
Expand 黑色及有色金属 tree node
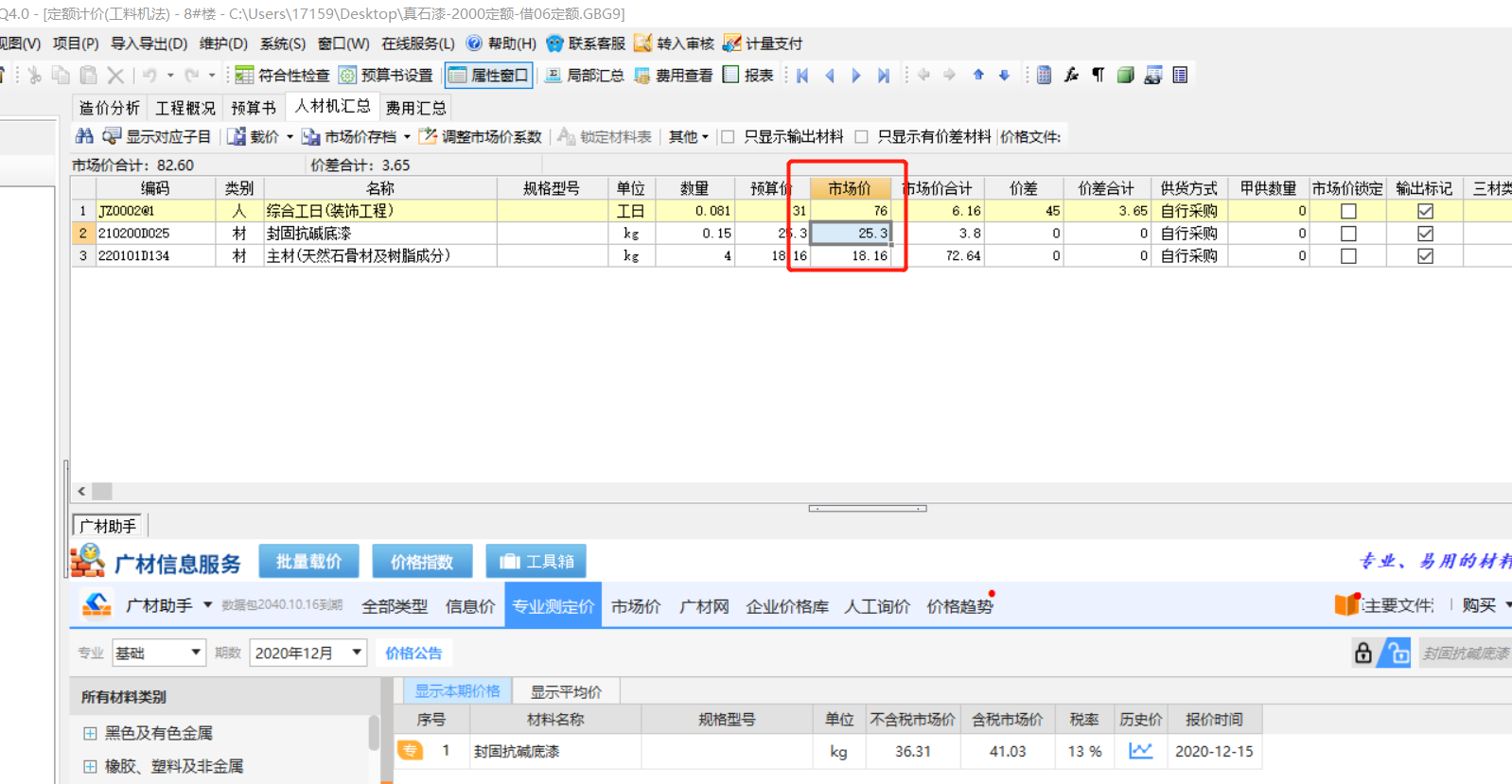point(90,733)
